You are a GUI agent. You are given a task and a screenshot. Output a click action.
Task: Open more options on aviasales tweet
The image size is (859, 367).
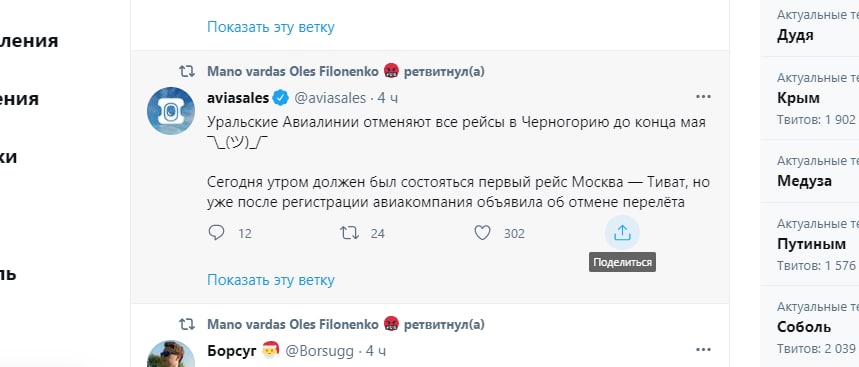pyautogui.click(x=703, y=97)
